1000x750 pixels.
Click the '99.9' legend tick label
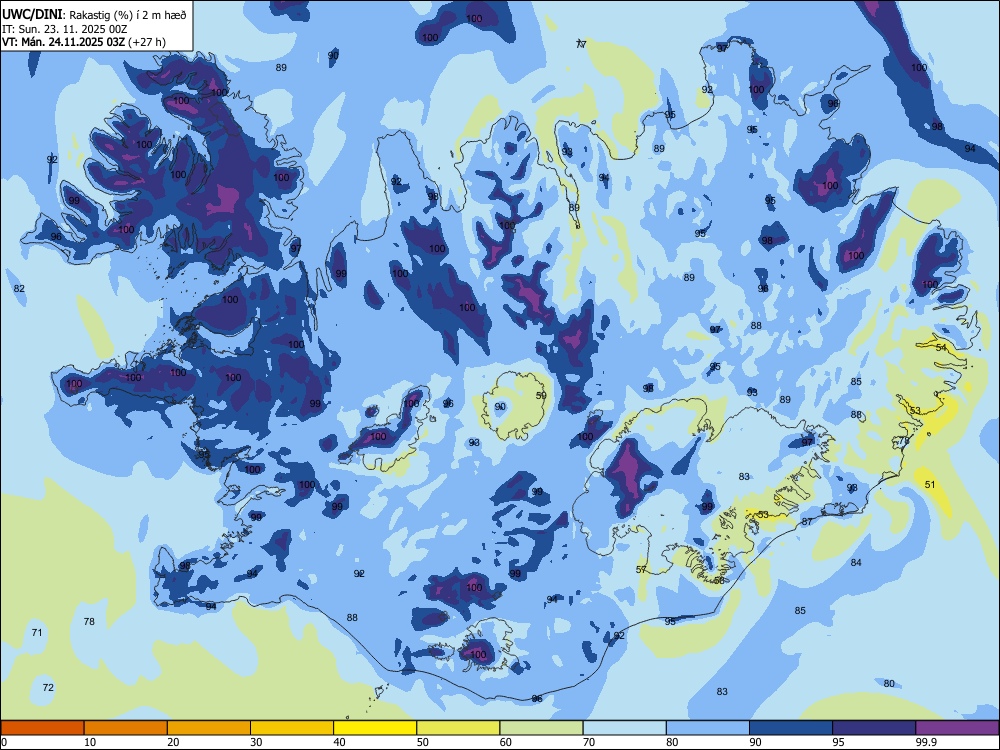click(926, 742)
